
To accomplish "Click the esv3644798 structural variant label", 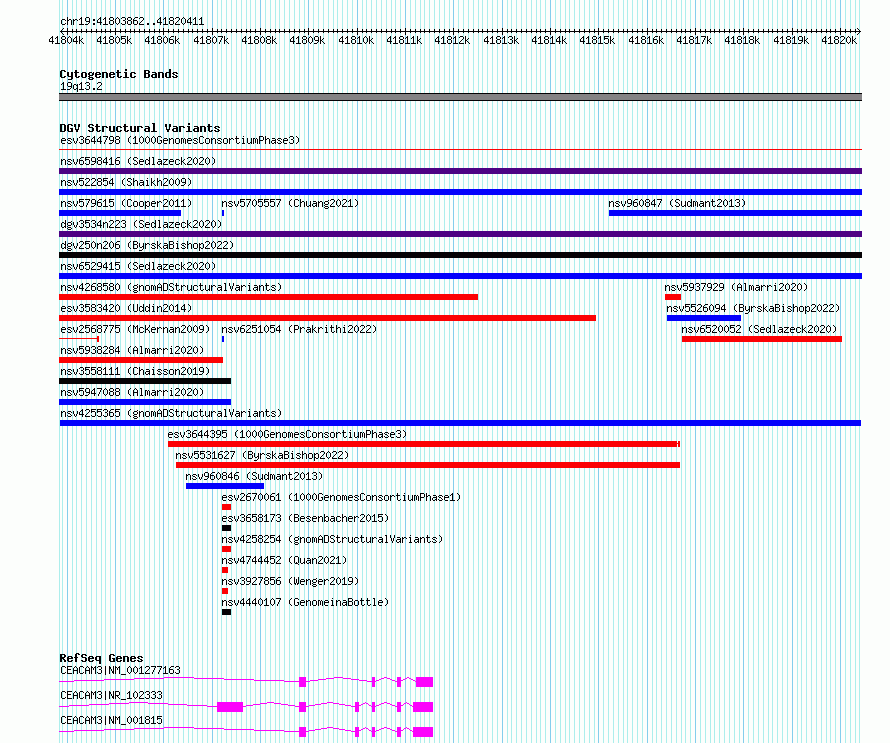I will tap(180, 140).
